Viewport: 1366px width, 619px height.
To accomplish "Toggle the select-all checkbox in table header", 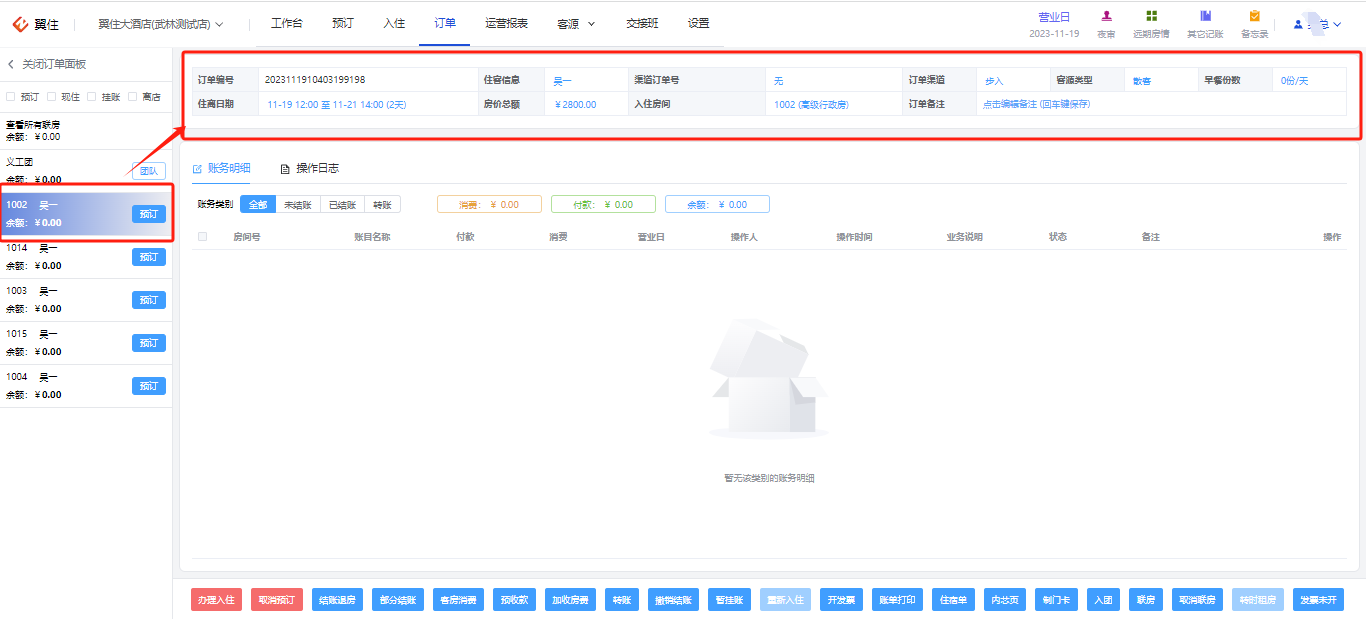I will [x=203, y=237].
